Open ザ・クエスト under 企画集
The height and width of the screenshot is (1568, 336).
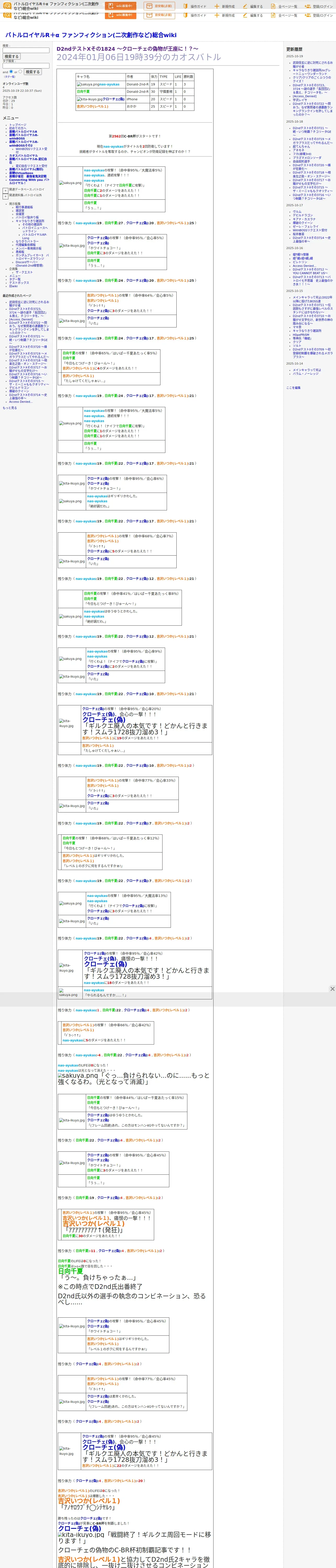[x=24, y=273]
